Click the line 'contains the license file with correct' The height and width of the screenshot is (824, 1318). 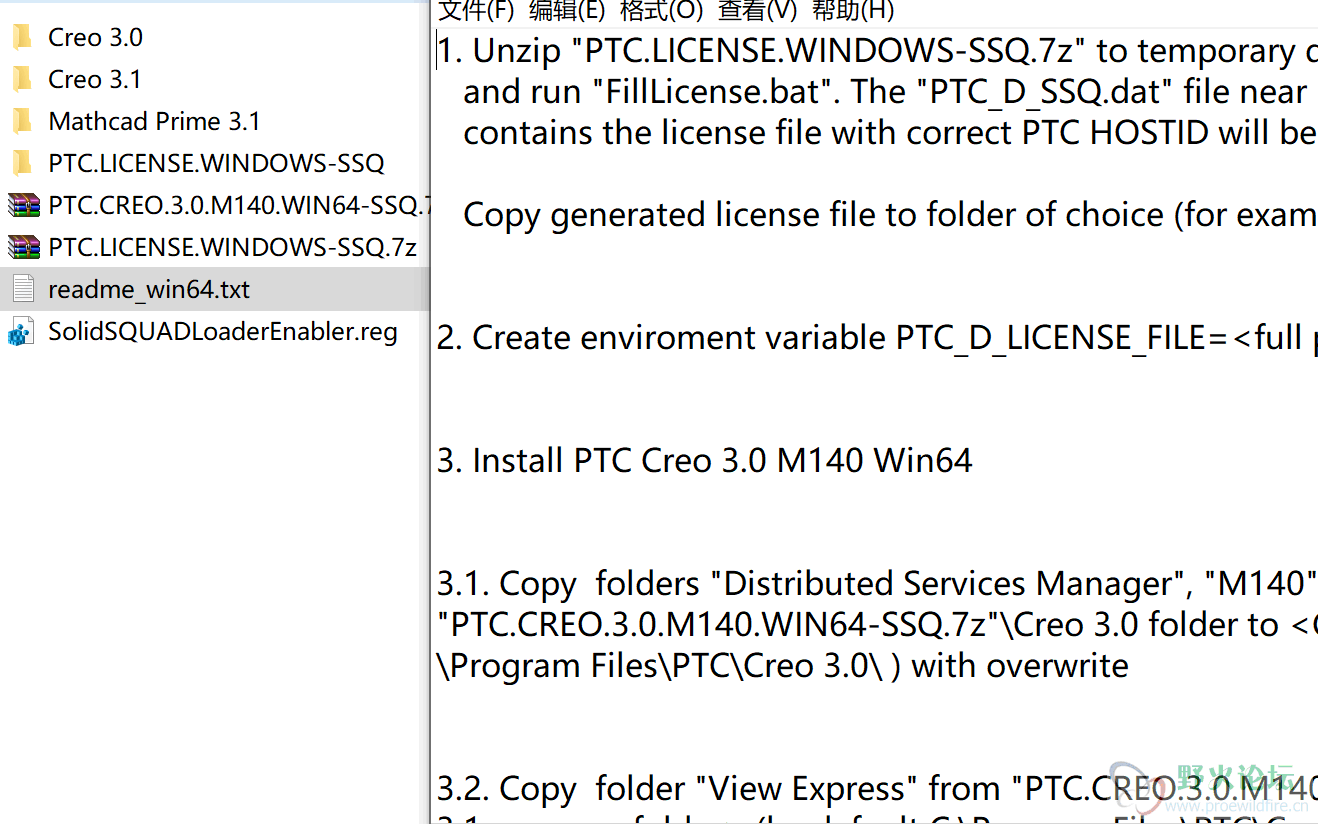point(890,133)
